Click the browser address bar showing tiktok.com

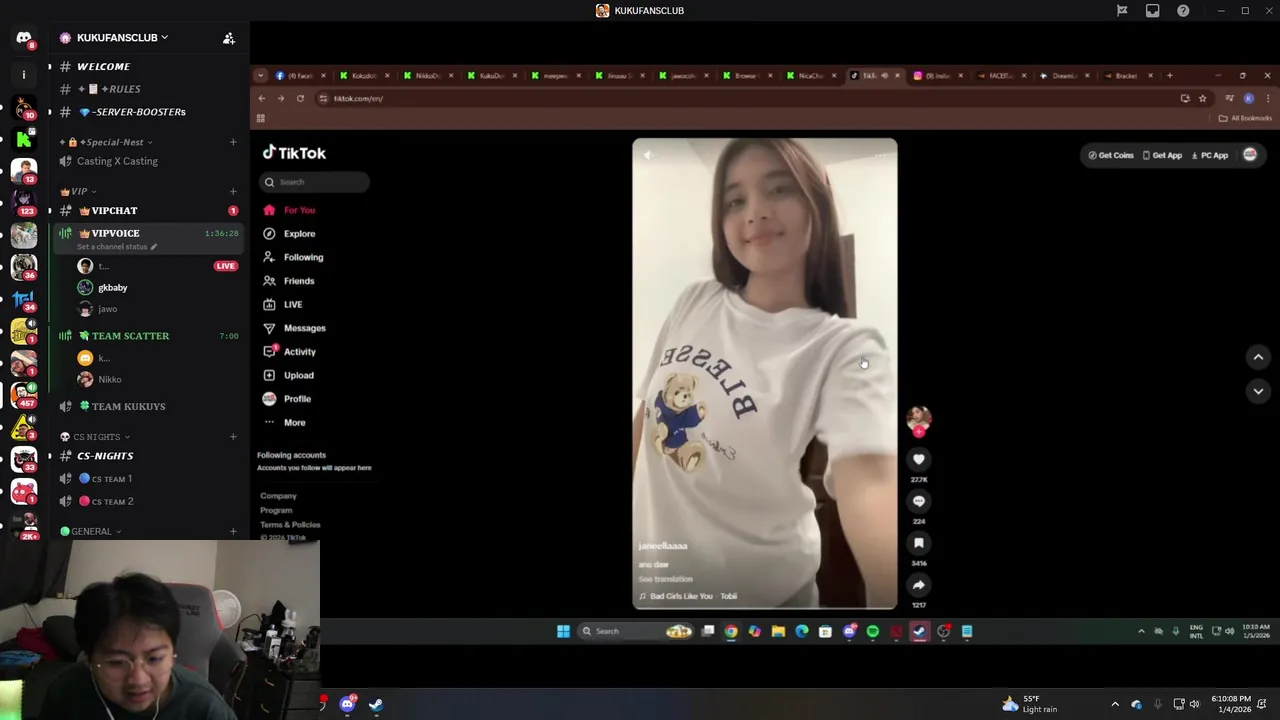(x=745, y=98)
